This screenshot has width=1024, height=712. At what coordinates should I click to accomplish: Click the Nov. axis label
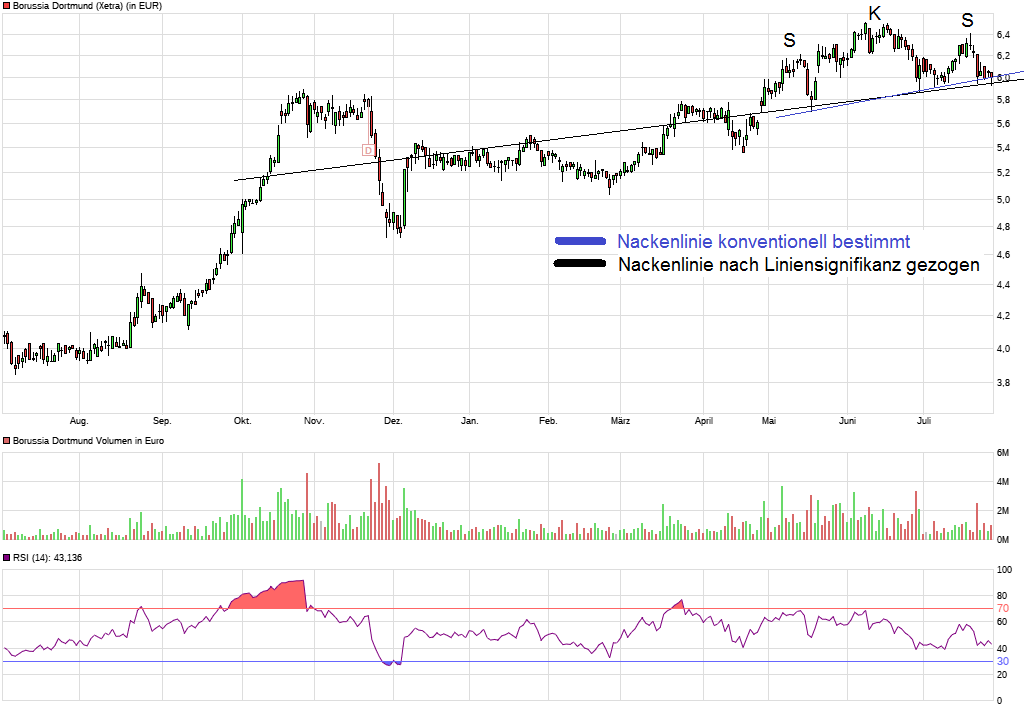click(314, 421)
